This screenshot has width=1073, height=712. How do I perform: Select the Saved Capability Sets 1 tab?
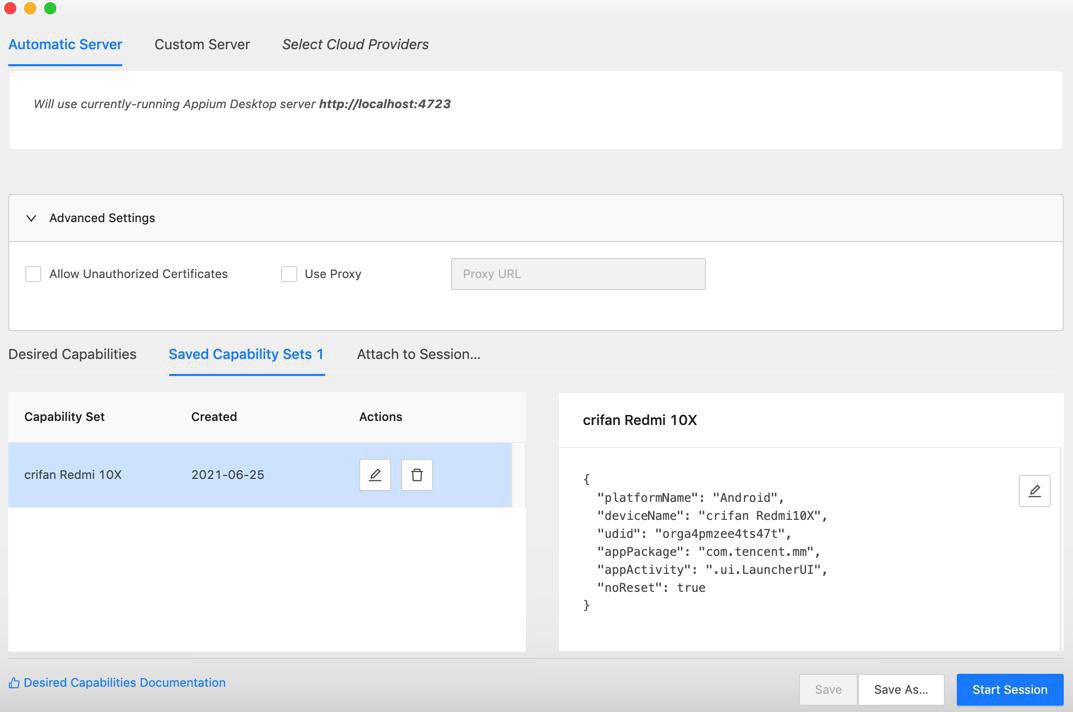[x=246, y=354]
